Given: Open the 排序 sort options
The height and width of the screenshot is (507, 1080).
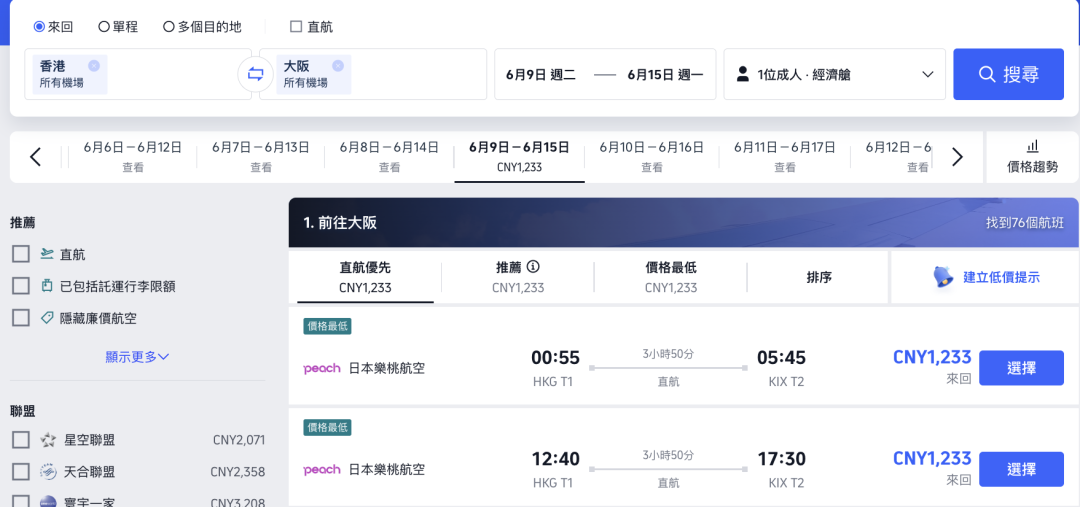Looking at the screenshot, I should click(819, 277).
